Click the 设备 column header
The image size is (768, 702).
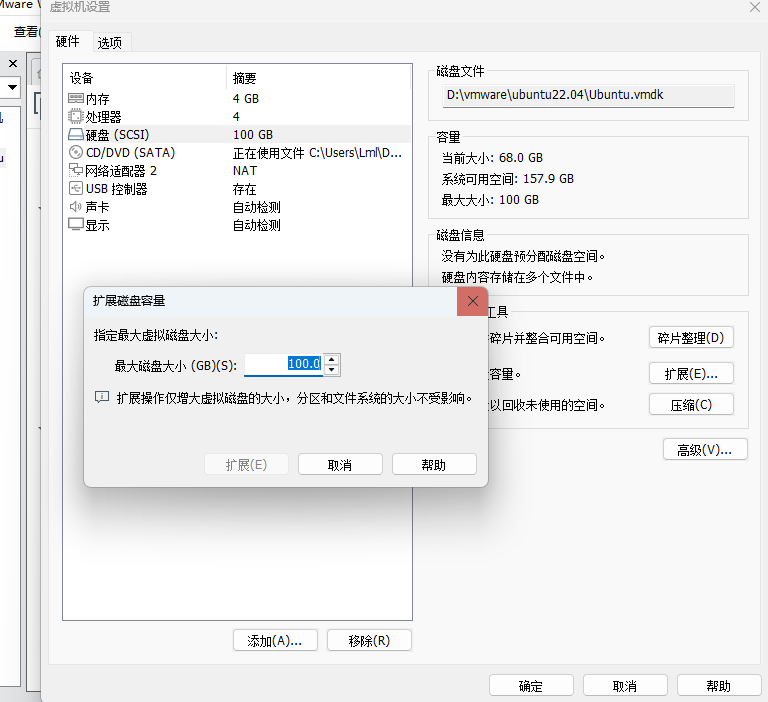pos(81,78)
